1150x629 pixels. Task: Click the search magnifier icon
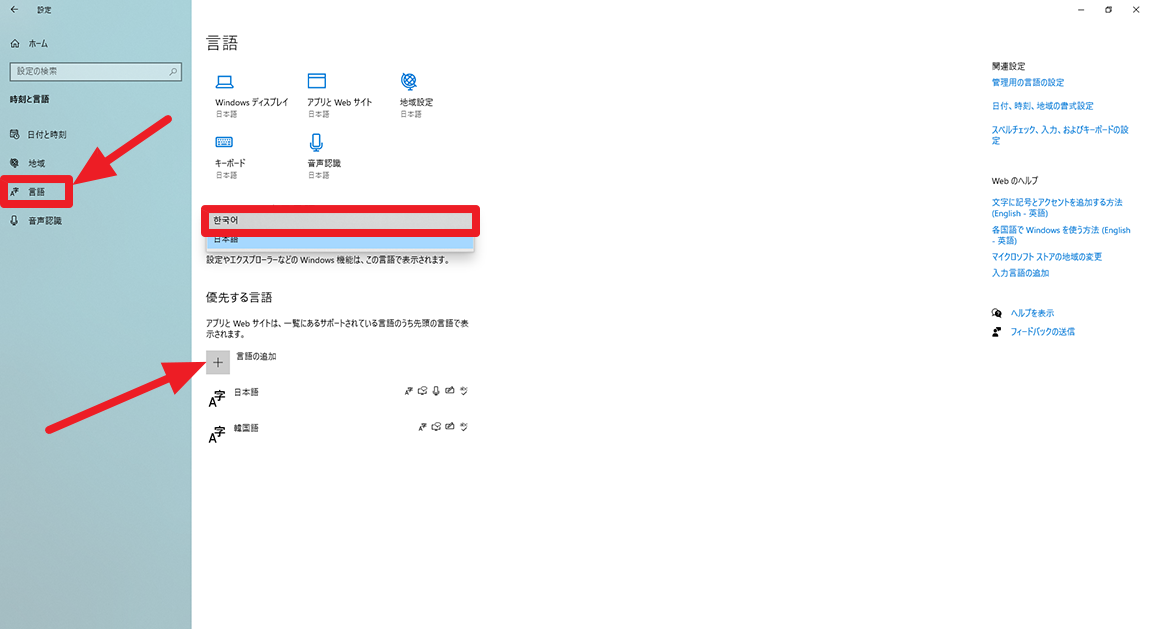point(173,71)
